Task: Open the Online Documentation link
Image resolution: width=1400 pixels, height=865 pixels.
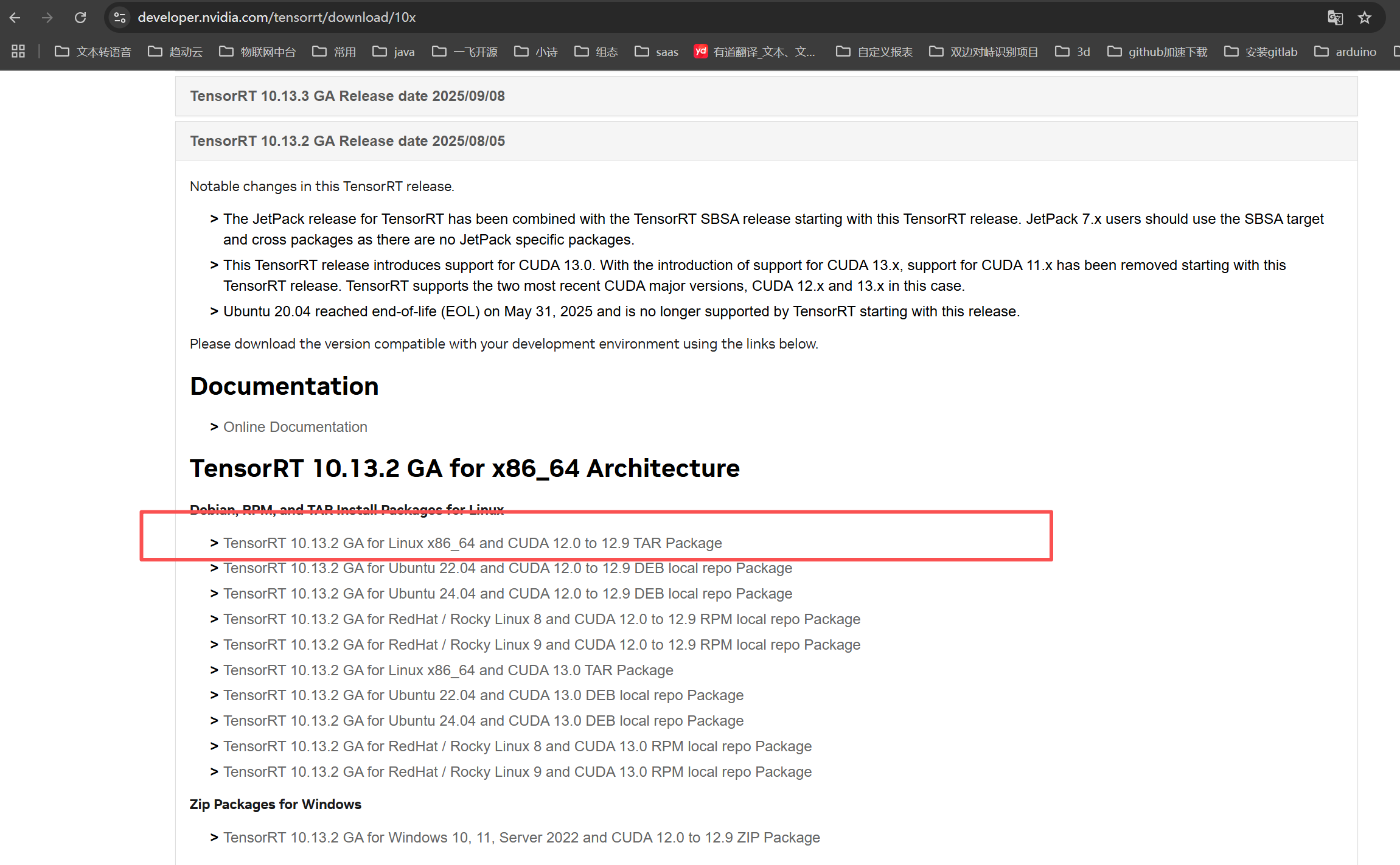Action: point(295,427)
